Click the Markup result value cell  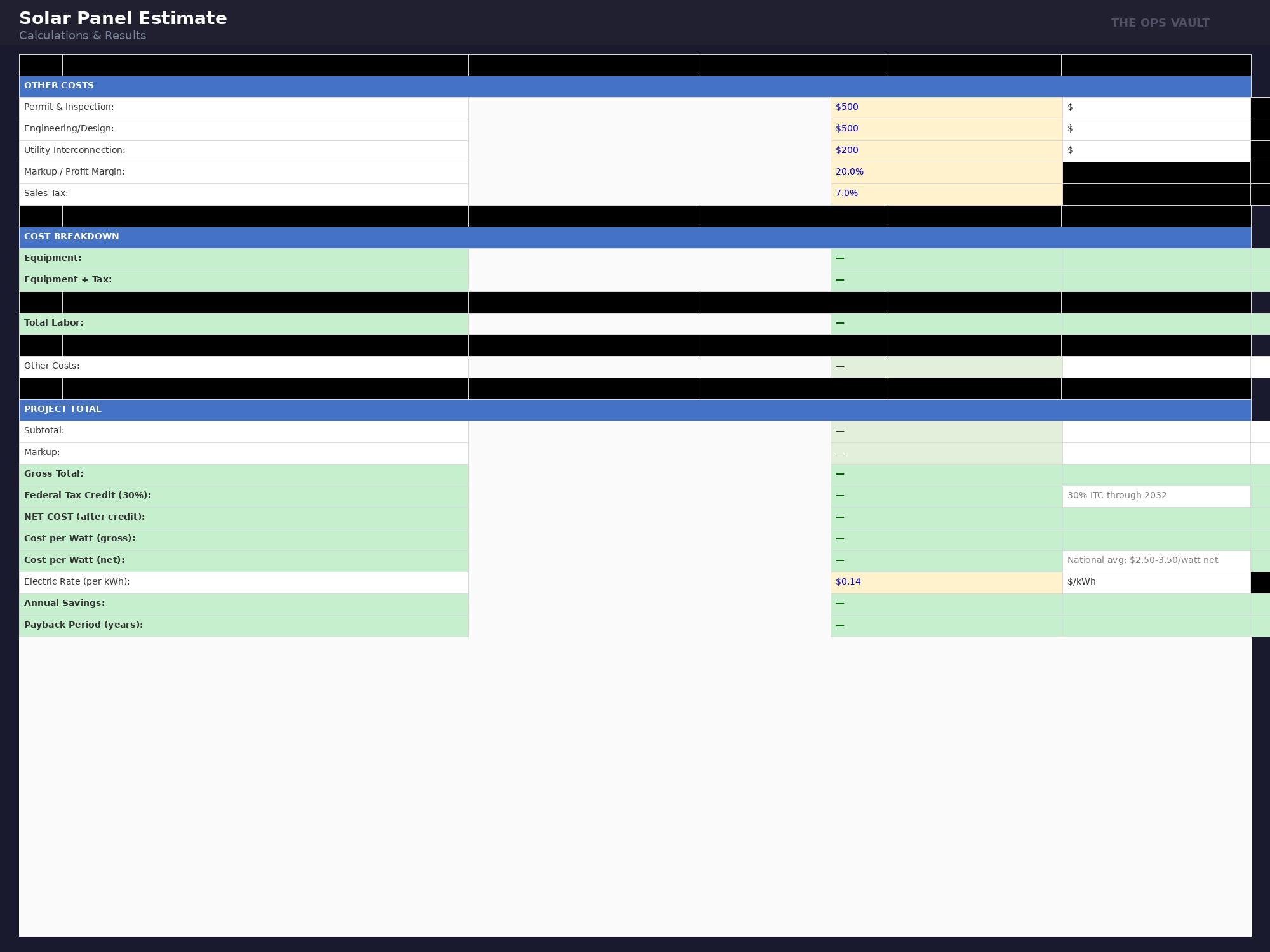tap(946, 453)
